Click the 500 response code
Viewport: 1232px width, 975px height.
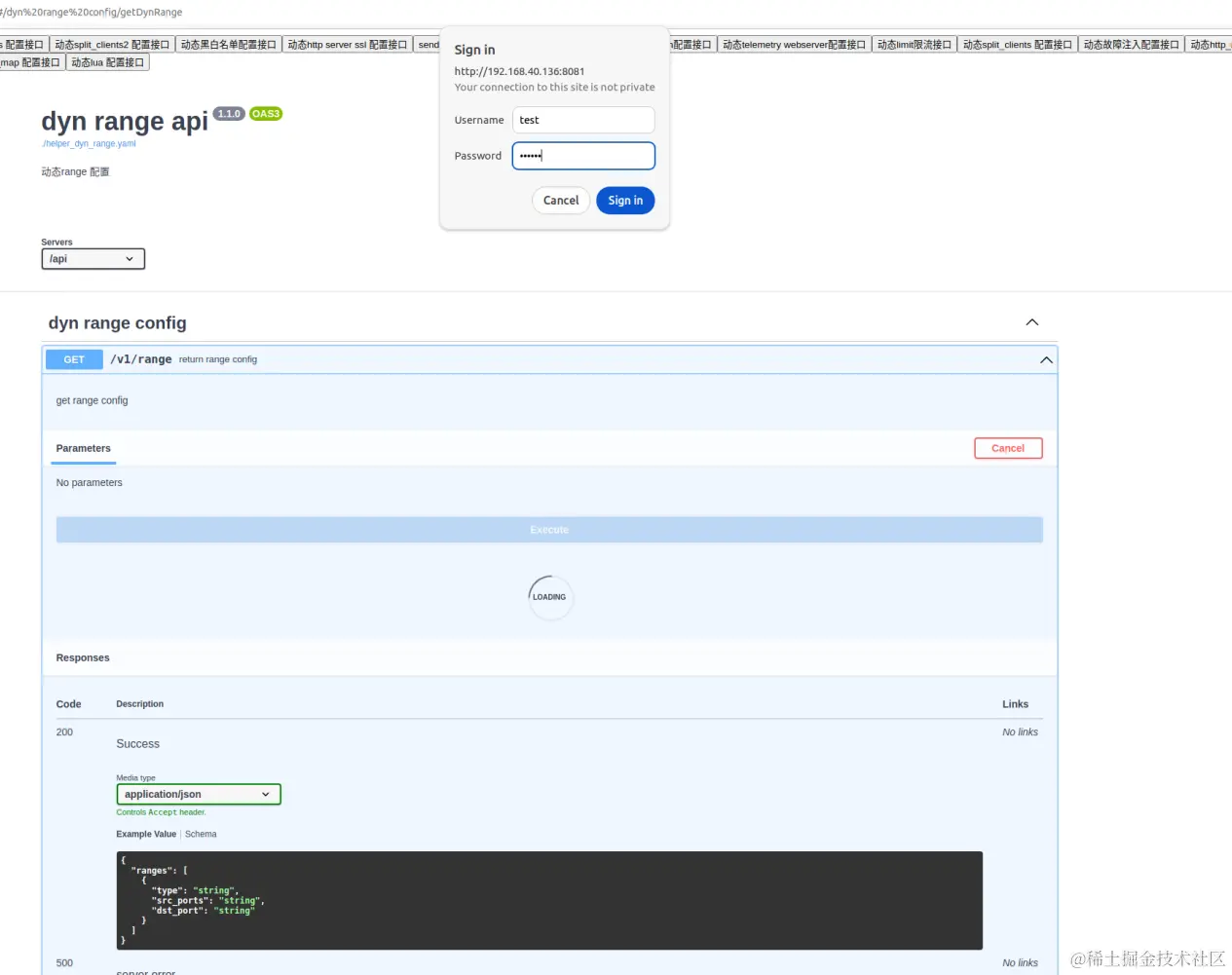click(x=64, y=963)
